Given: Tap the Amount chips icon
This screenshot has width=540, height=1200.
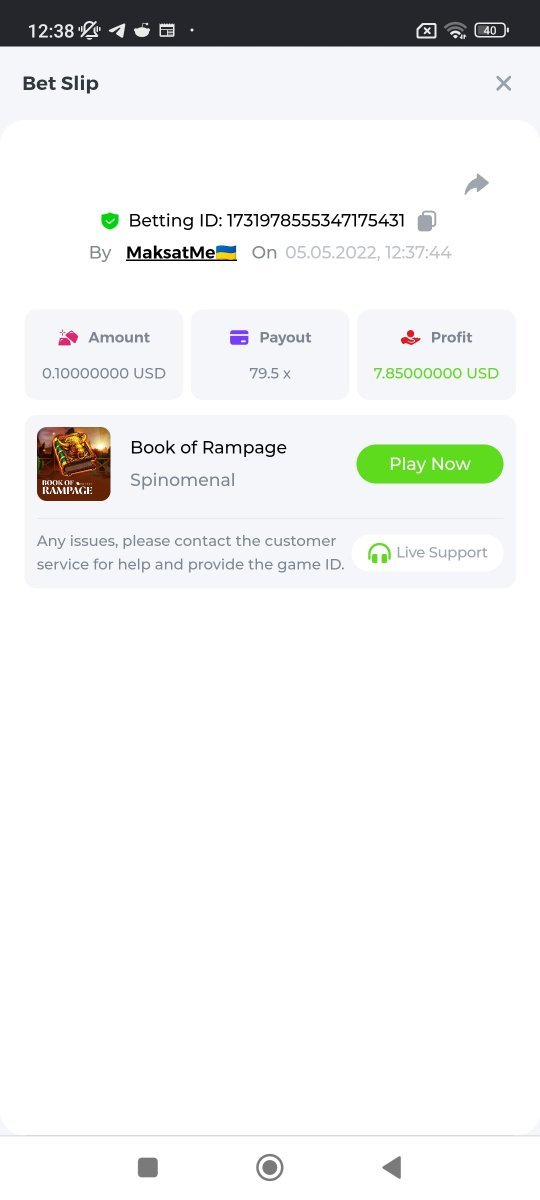Looking at the screenshot, I should click(x=68, y=338).
